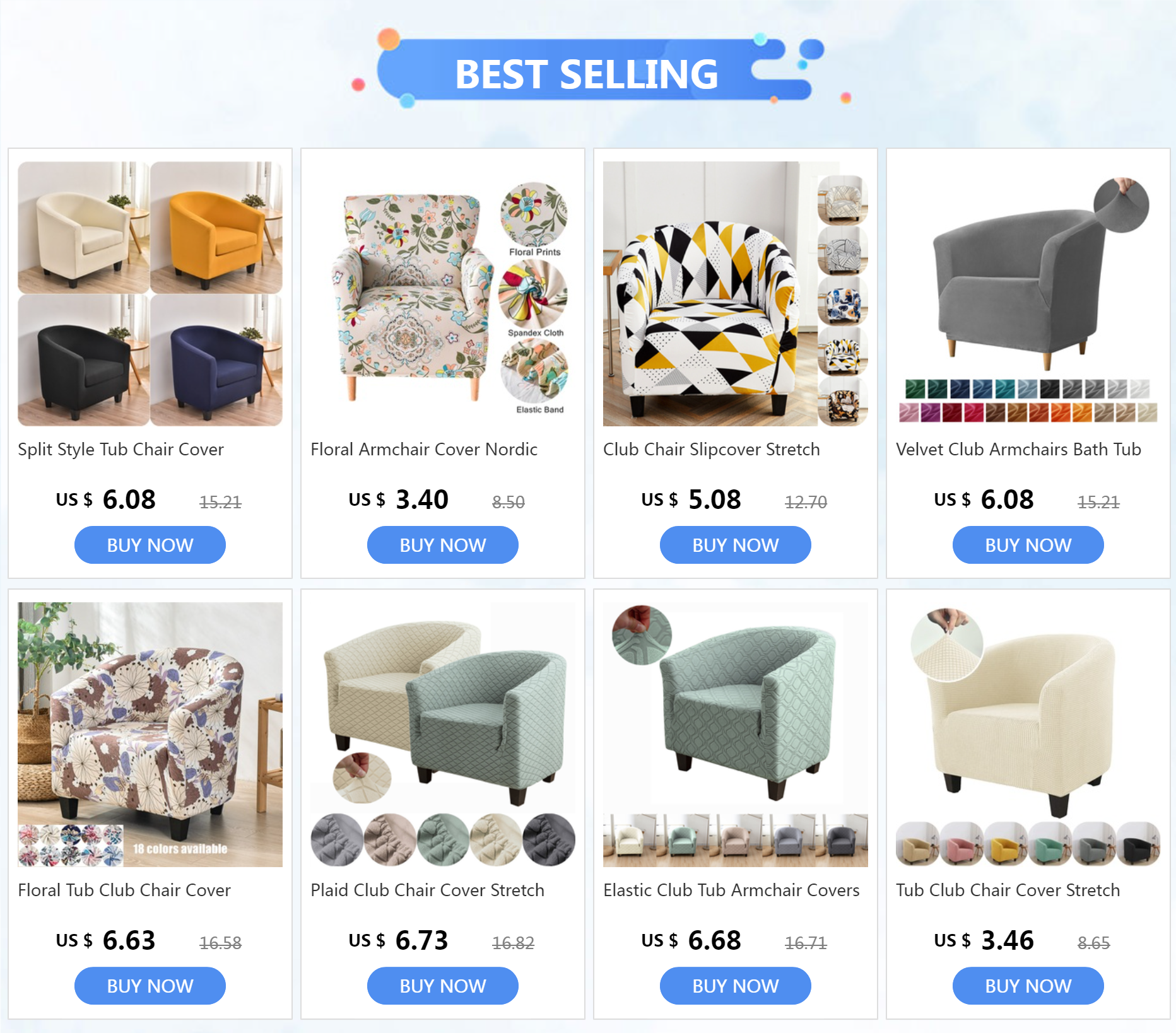Click the Elastic Band round detail image
Image resolution: width=1176 pixels, height=1033 pixels.
pos(534,371)
